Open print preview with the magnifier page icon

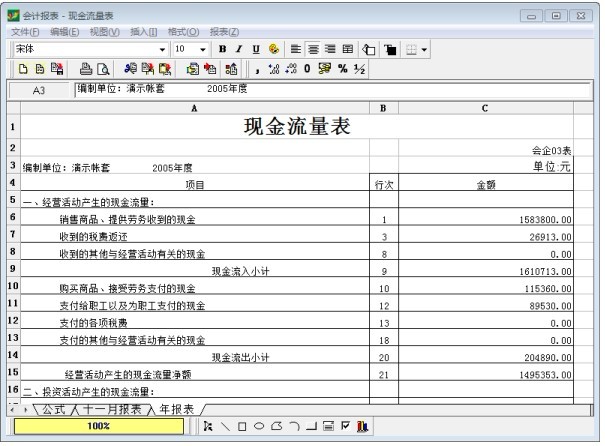[x=103, y=69]
